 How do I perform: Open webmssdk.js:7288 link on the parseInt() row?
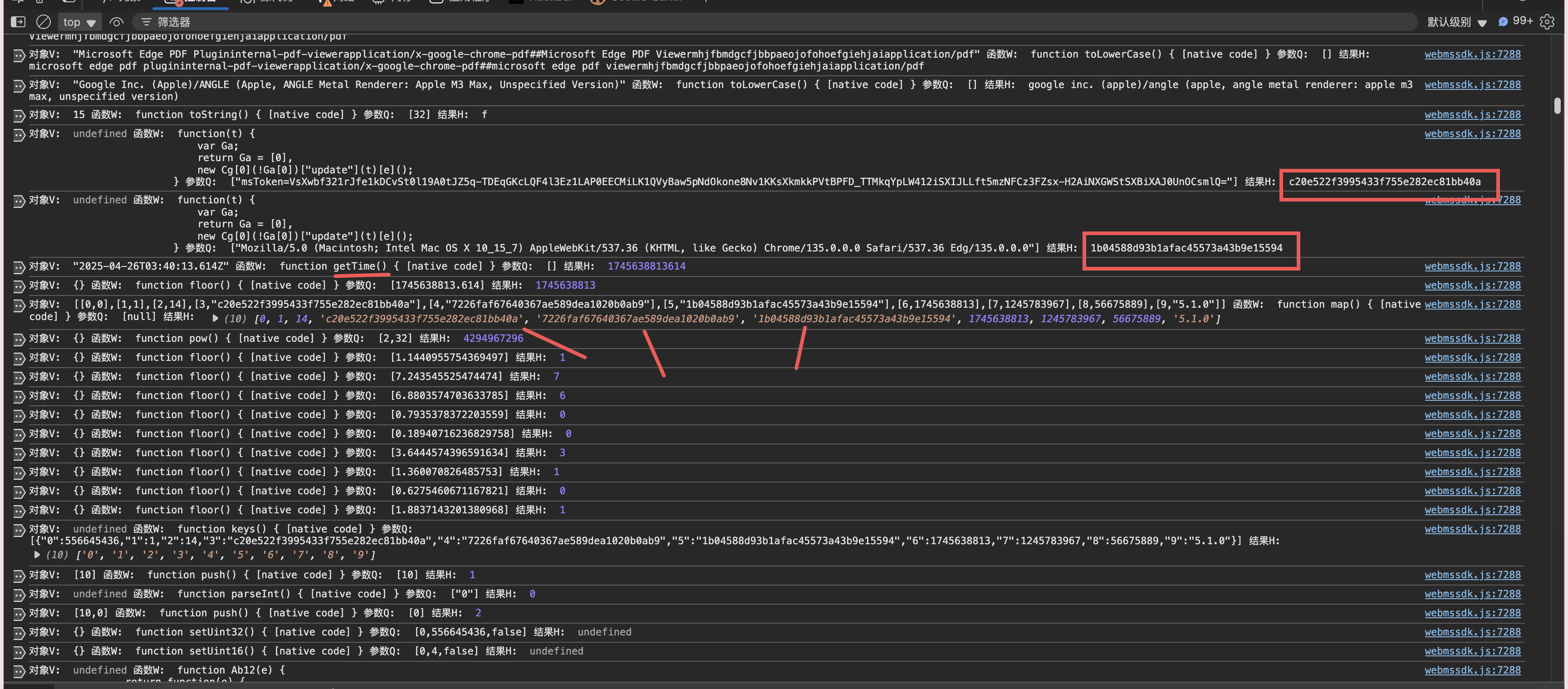pyautogui.click(x=1472, y=594)
